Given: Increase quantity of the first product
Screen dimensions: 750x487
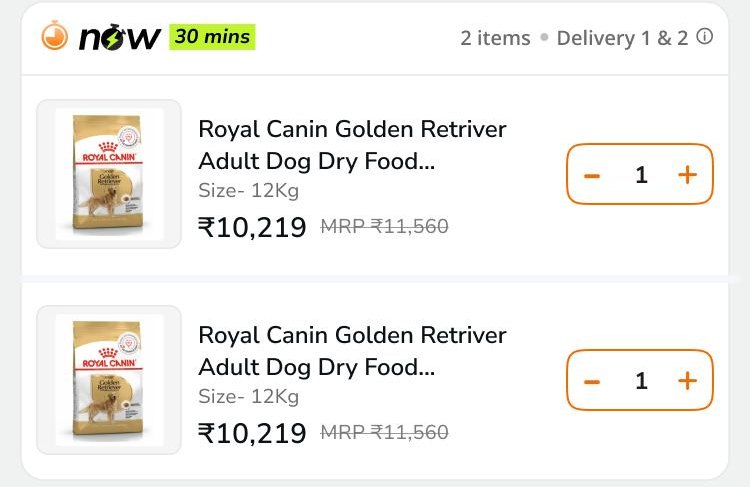Looking at the screenshot, I should click(x=687, y=175).
